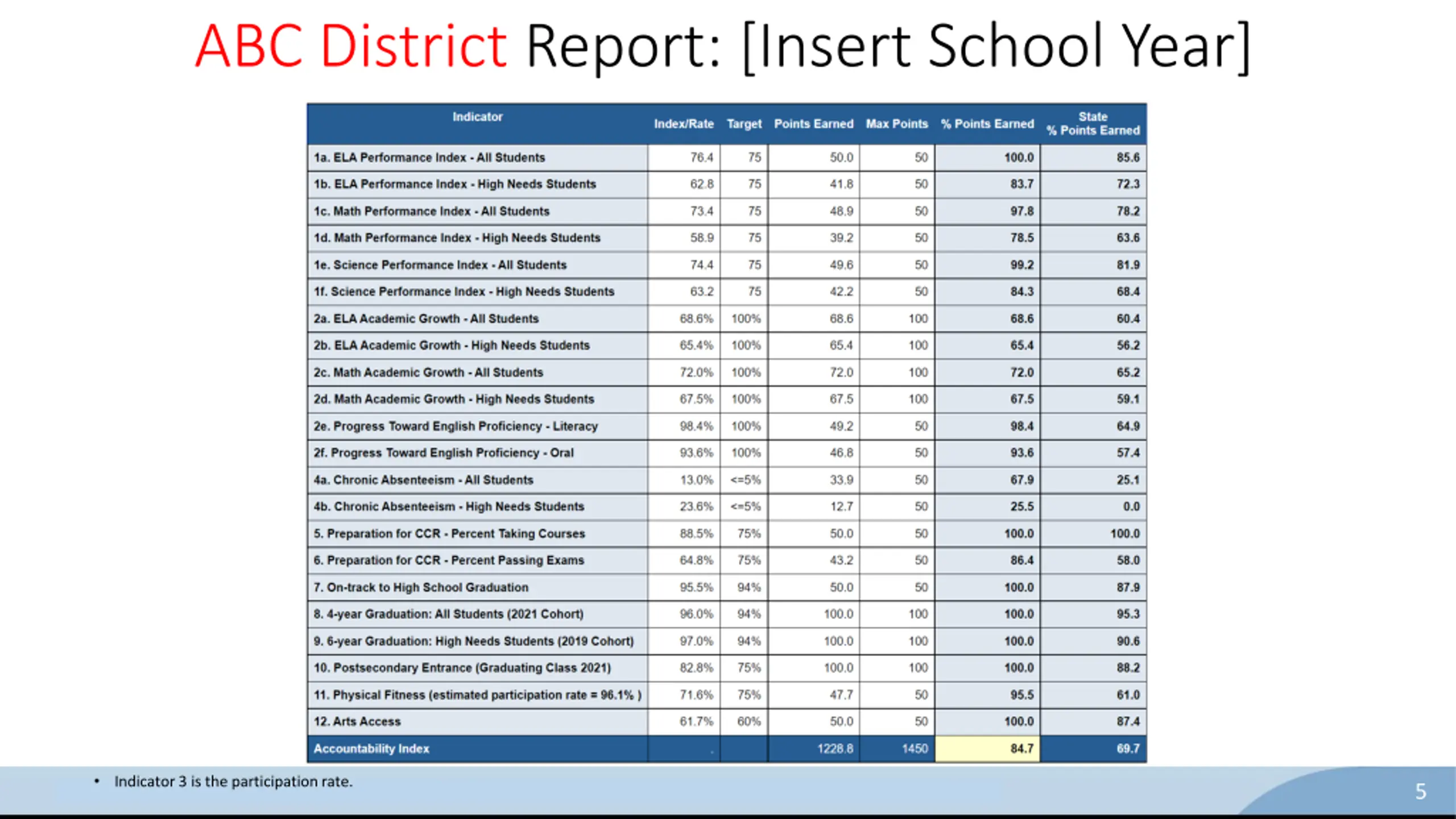
Task: Click the 99.2 percent points earned value
Action: (1022, 264)
